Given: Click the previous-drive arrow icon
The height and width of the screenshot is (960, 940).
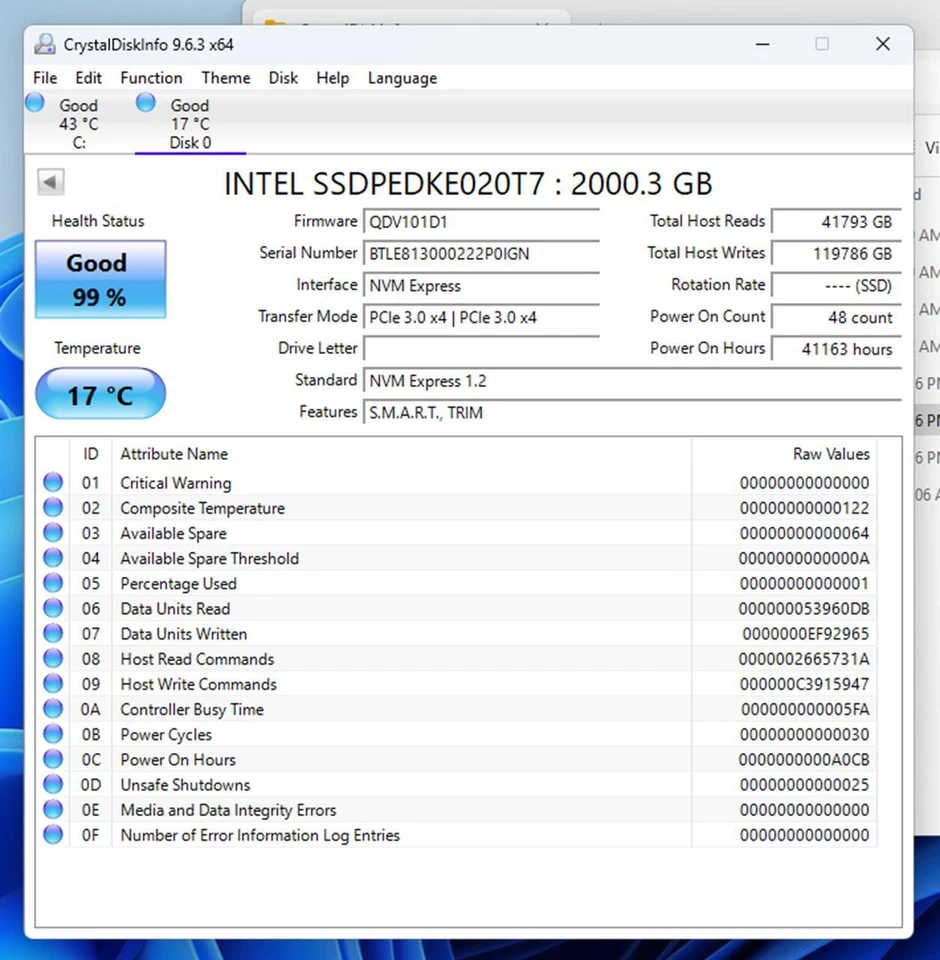Looking at the screenshot, I should [x=50, y=181].
